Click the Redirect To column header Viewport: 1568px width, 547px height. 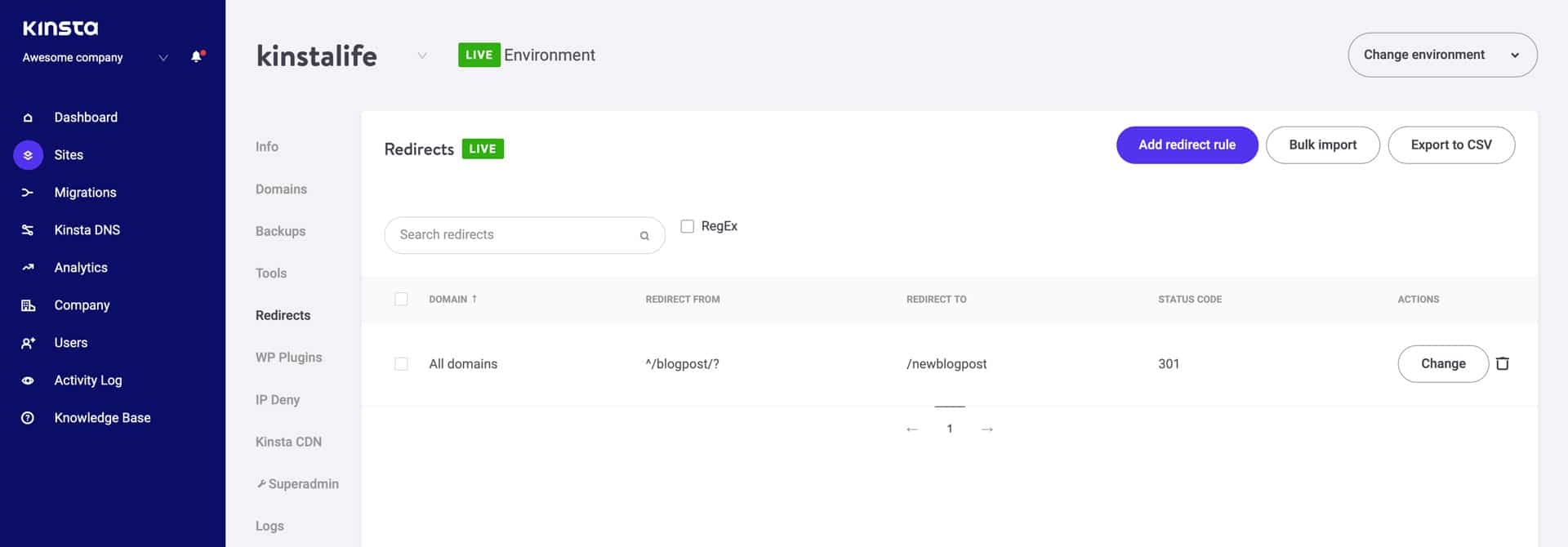[936, 300]
